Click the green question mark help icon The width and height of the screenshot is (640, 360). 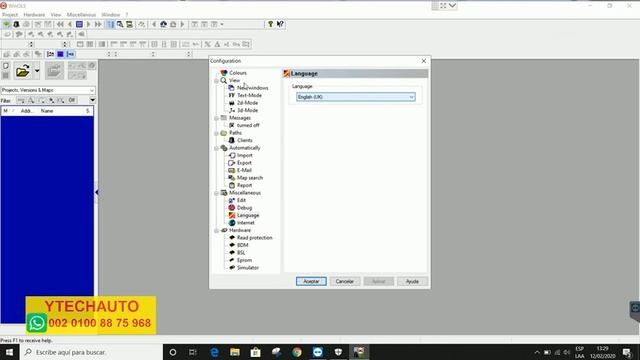click(x=270, y=24)
